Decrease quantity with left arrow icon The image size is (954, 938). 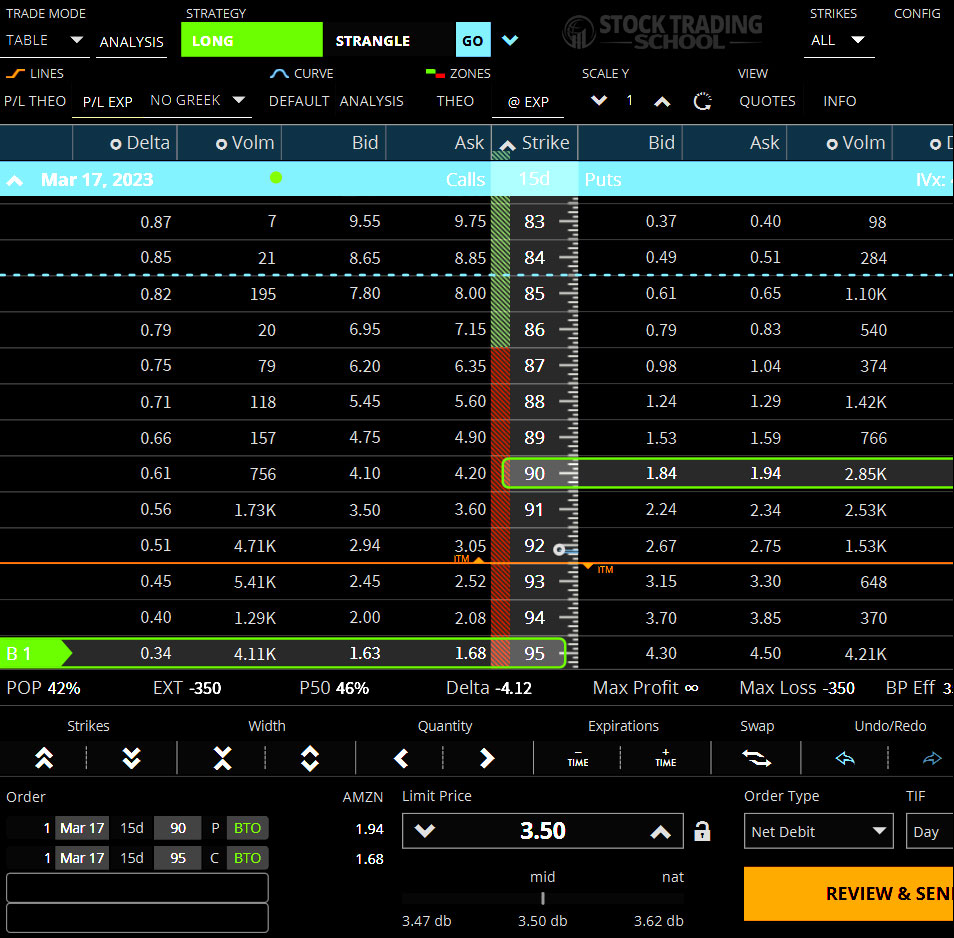tap(401, 758)
